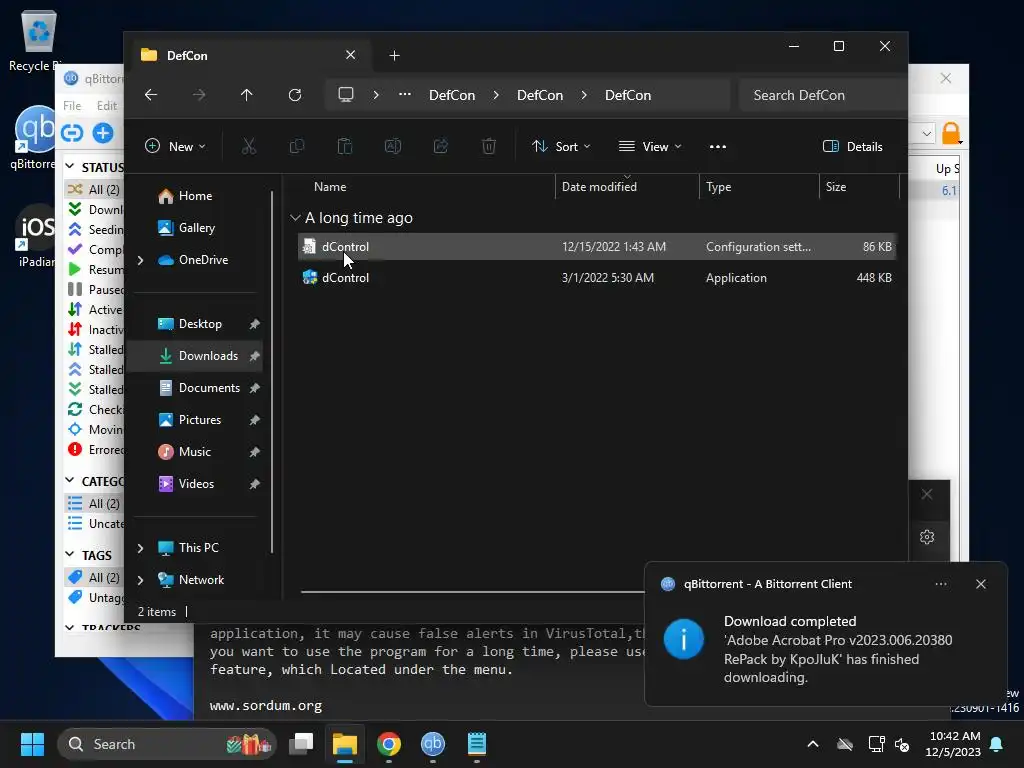Collapse the TAGS section in qBittorrent
The height and width of the screenshot is (768, 1024).
pos(70,554)
